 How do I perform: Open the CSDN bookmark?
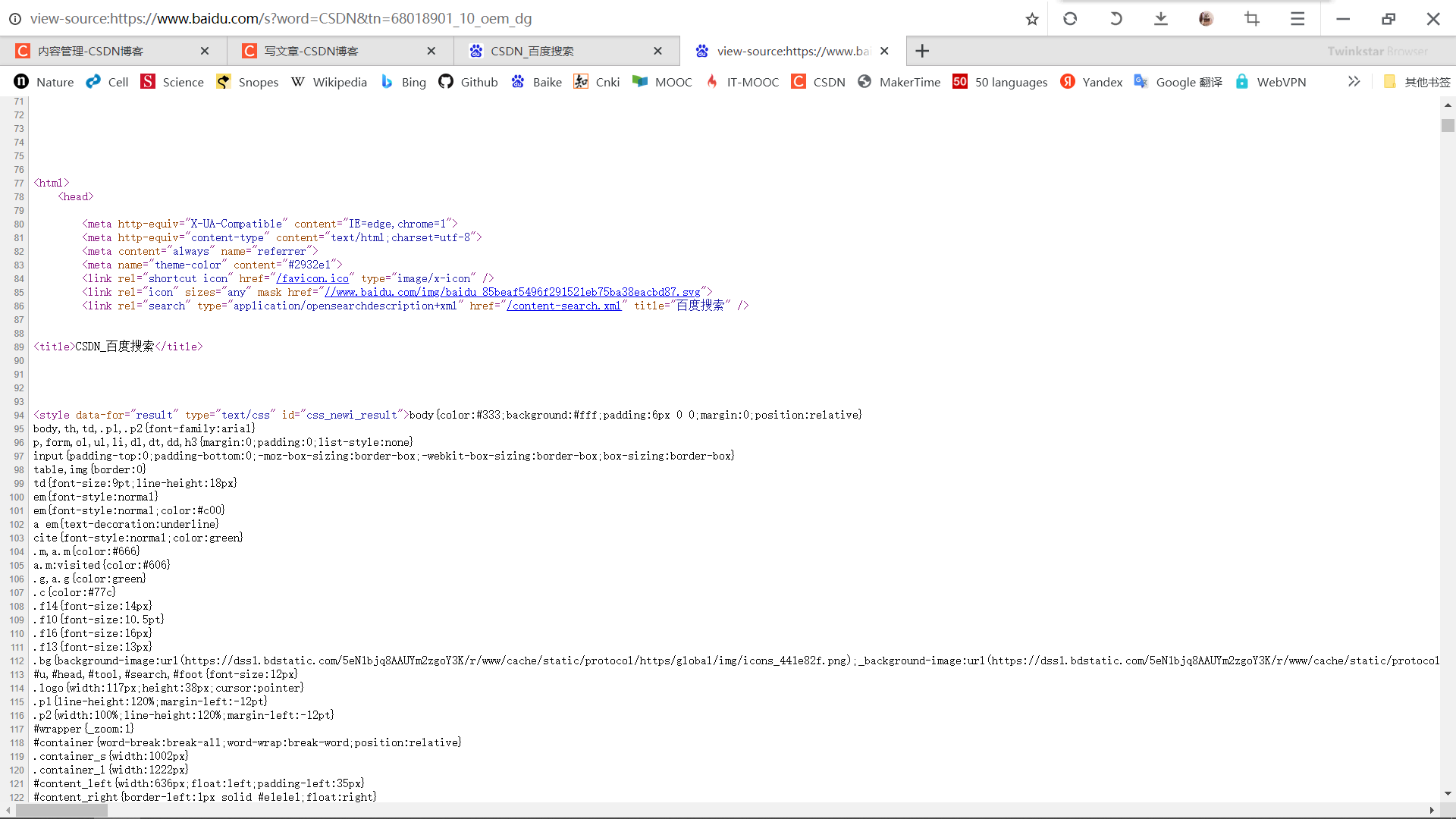tap(818, 82)
